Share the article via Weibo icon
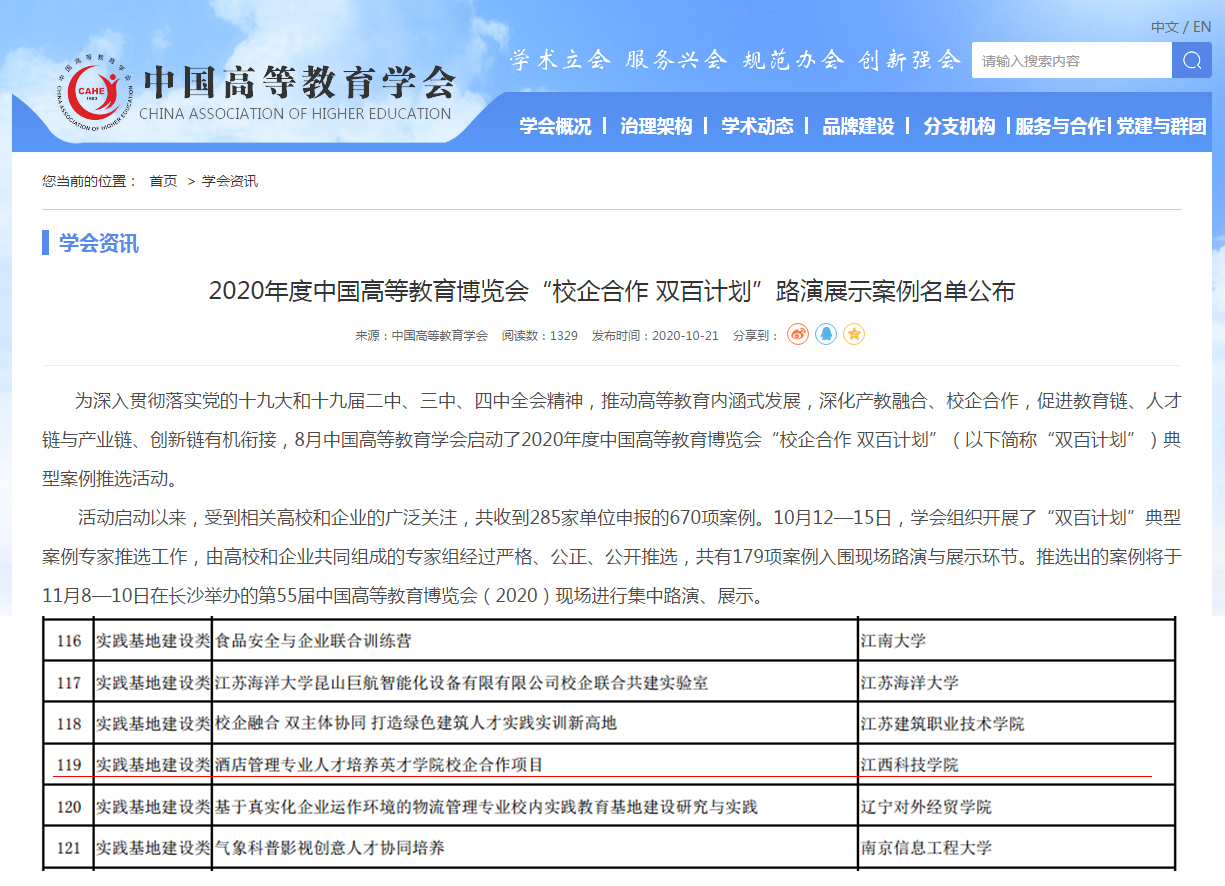The image size is (1225, 886). pos(797,334)
